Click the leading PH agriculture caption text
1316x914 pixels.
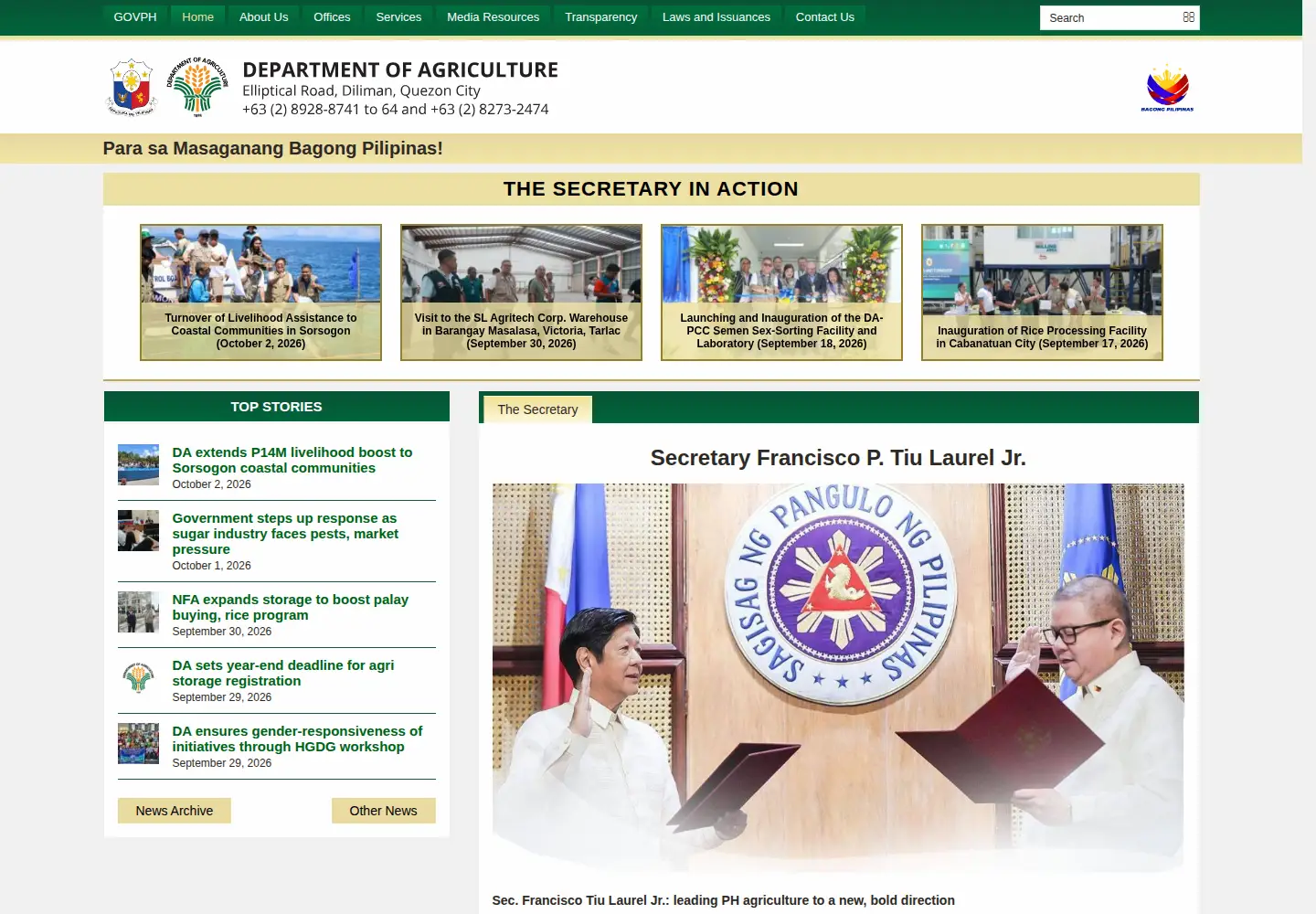tap(723, 900)
